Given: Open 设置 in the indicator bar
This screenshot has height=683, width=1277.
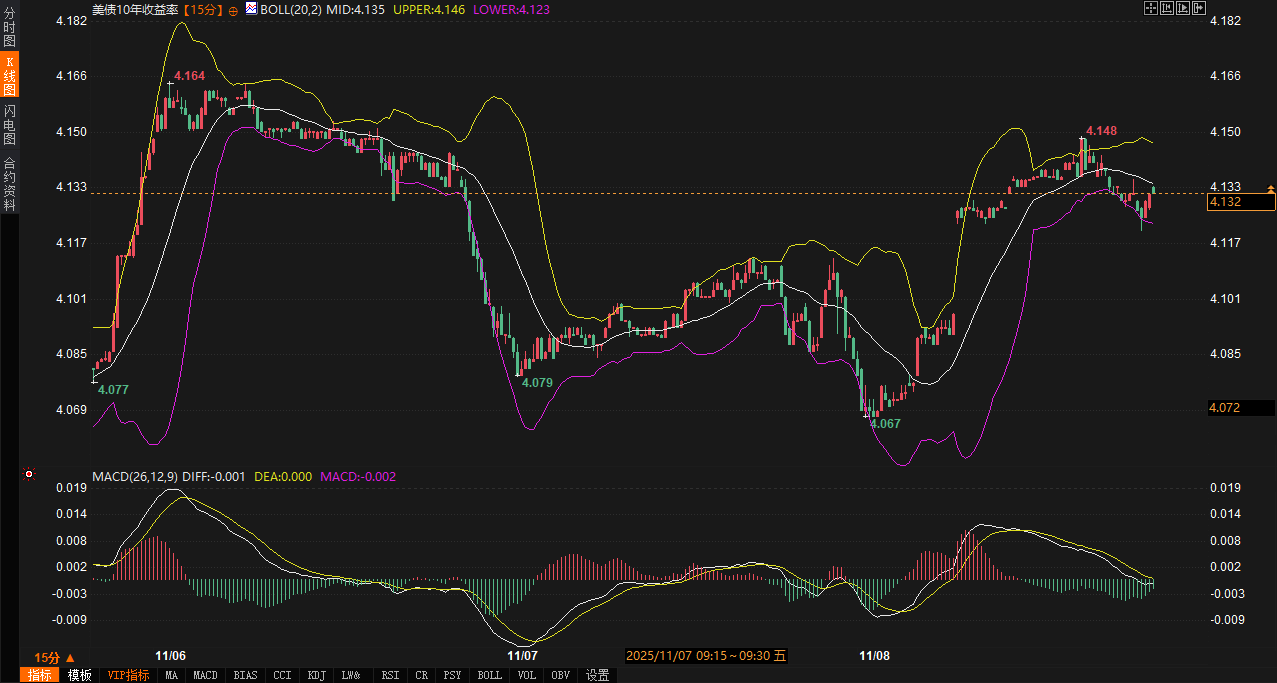Looking at the screenshot, I should 597,675.
